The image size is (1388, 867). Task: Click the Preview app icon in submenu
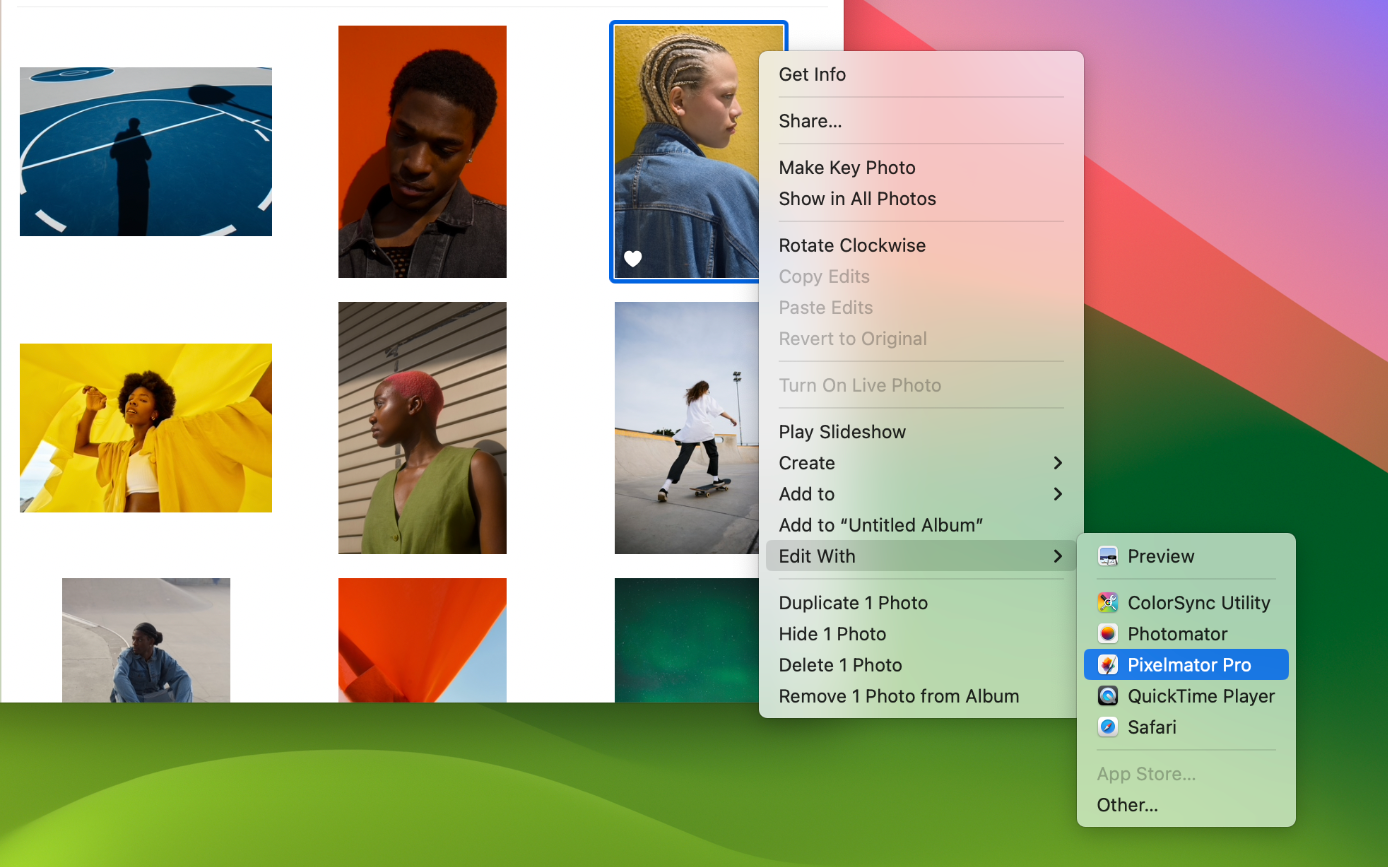(x=1107, y=556)
